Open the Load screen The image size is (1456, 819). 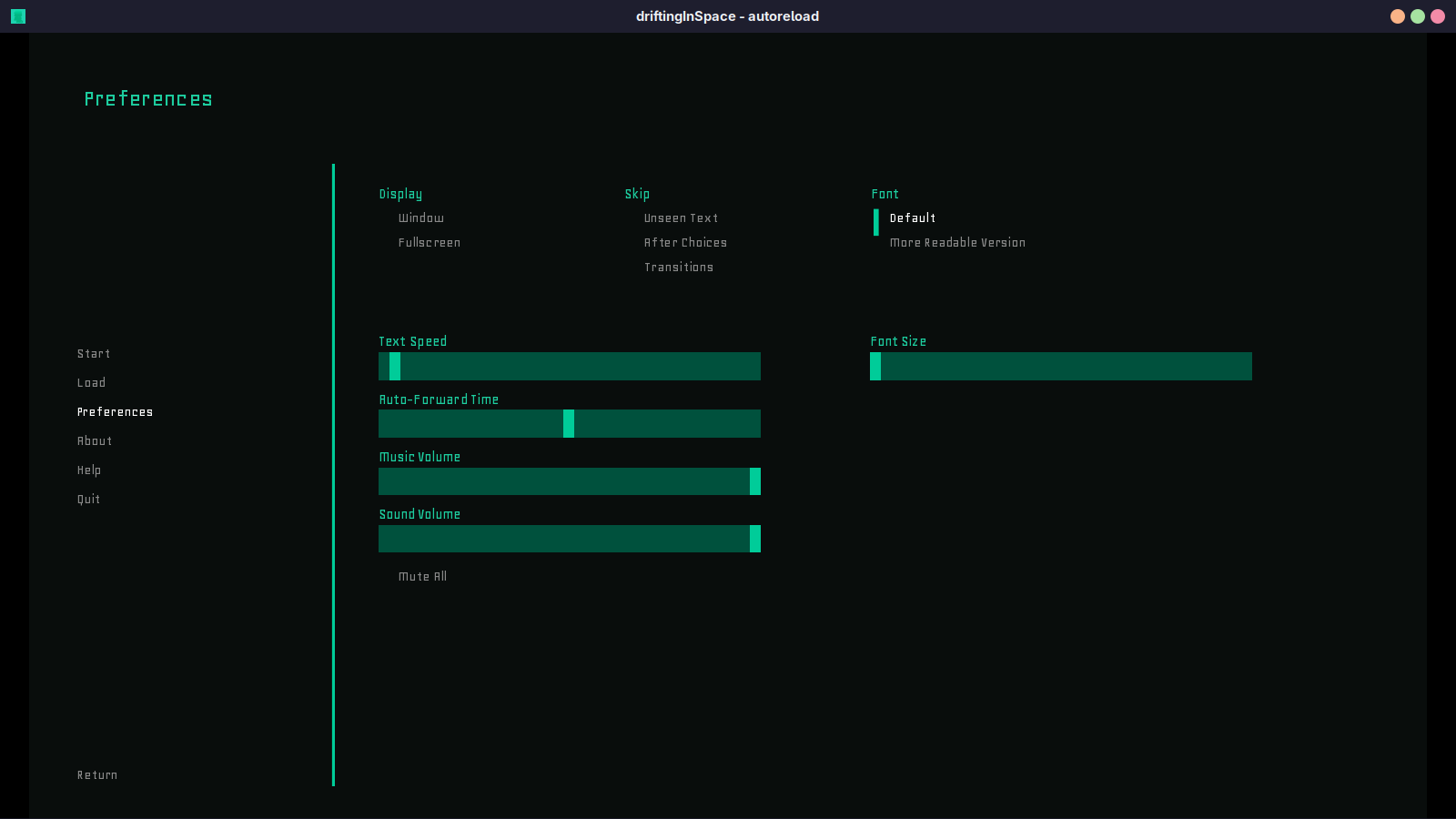tap(91, 383)
